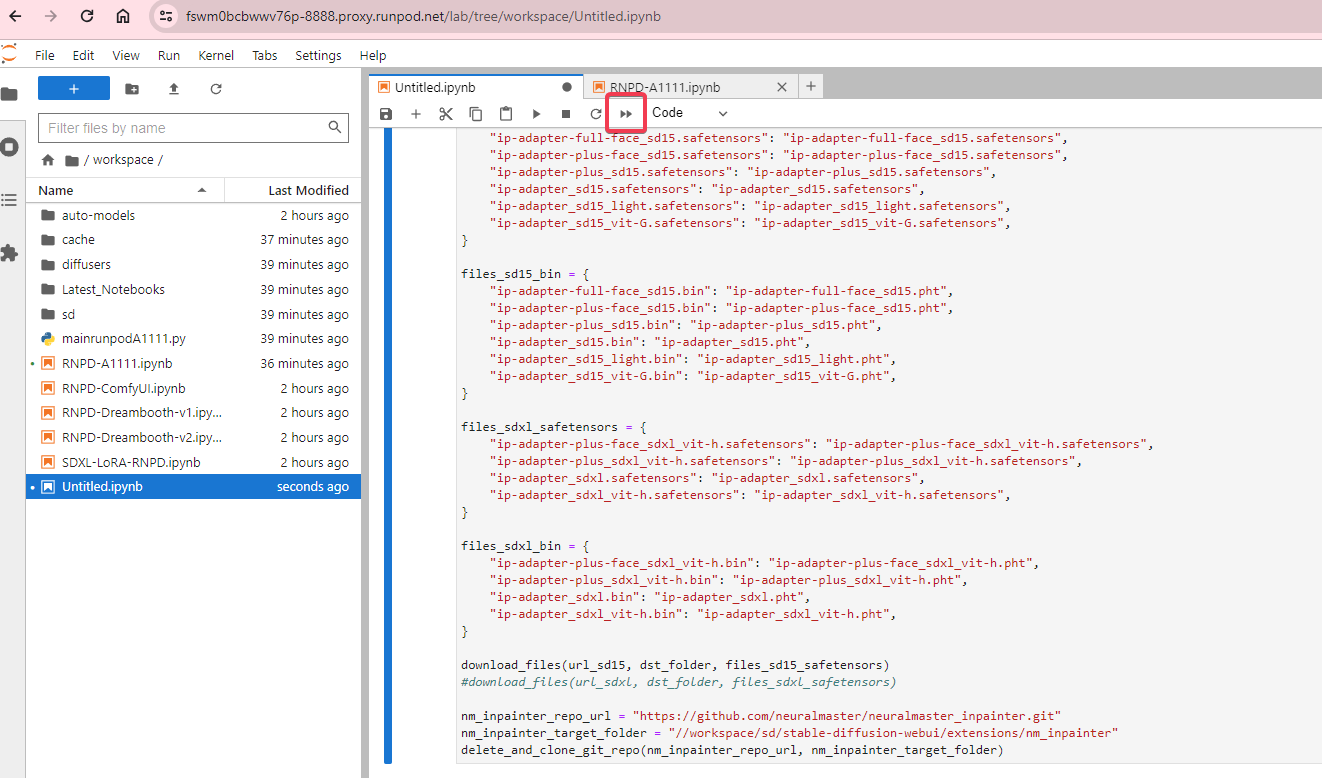Sort files by Last Modified column
The width and height of the screenshot is (1322, 778).
[x=292, y=190]
